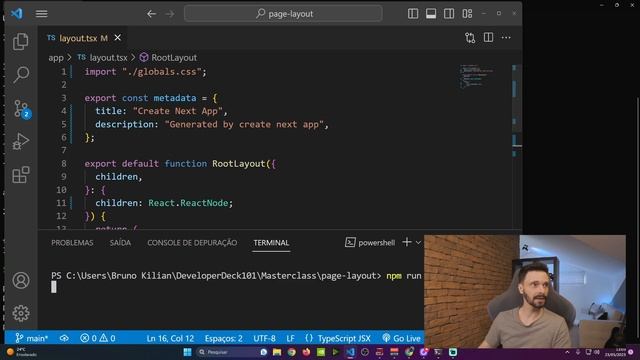Click the word metadata in line 3
640x360 pixels.
pyautogui.click(x=175, y=98)
